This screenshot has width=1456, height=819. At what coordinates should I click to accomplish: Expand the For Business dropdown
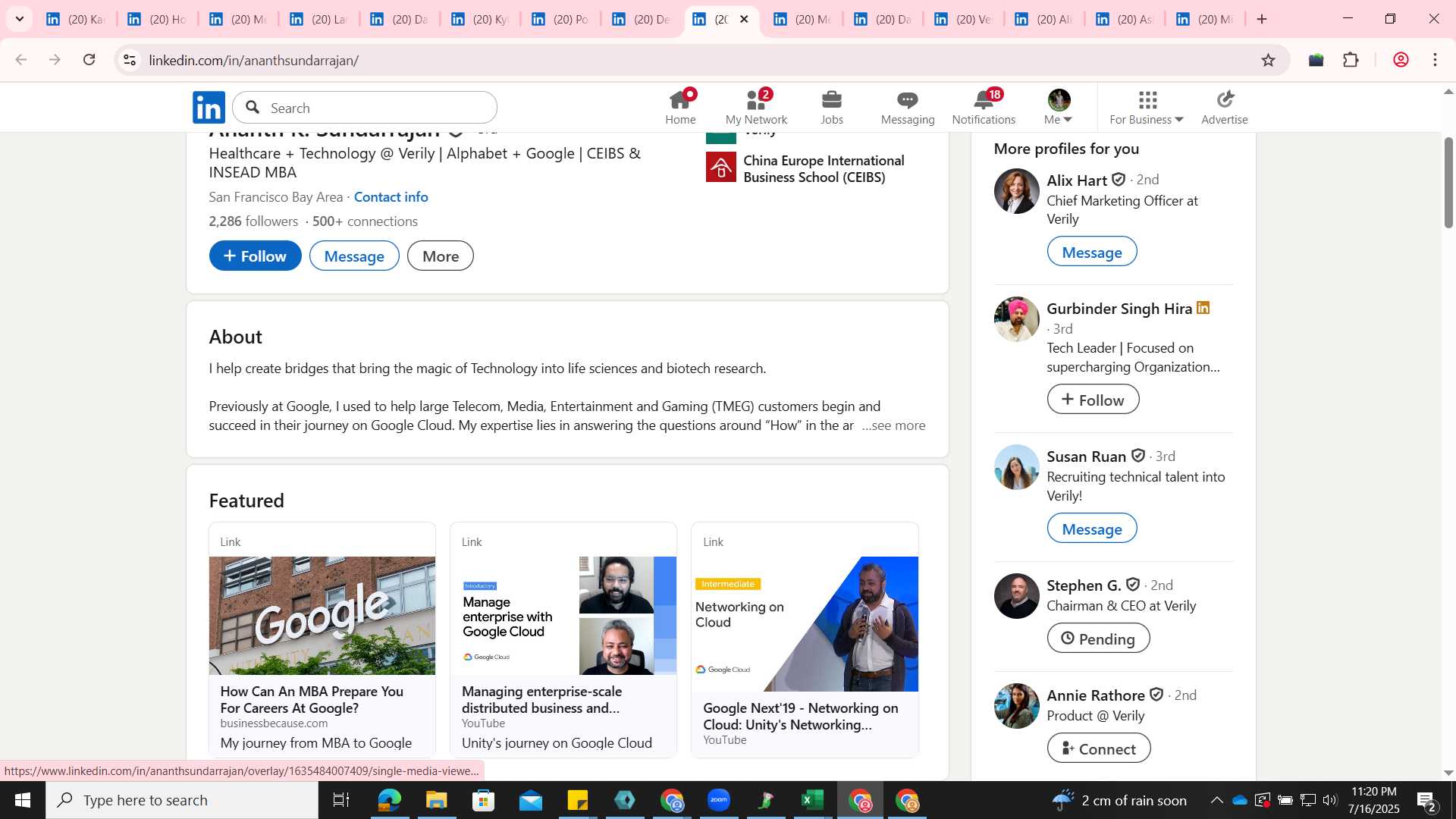[x=1147, y=107]
